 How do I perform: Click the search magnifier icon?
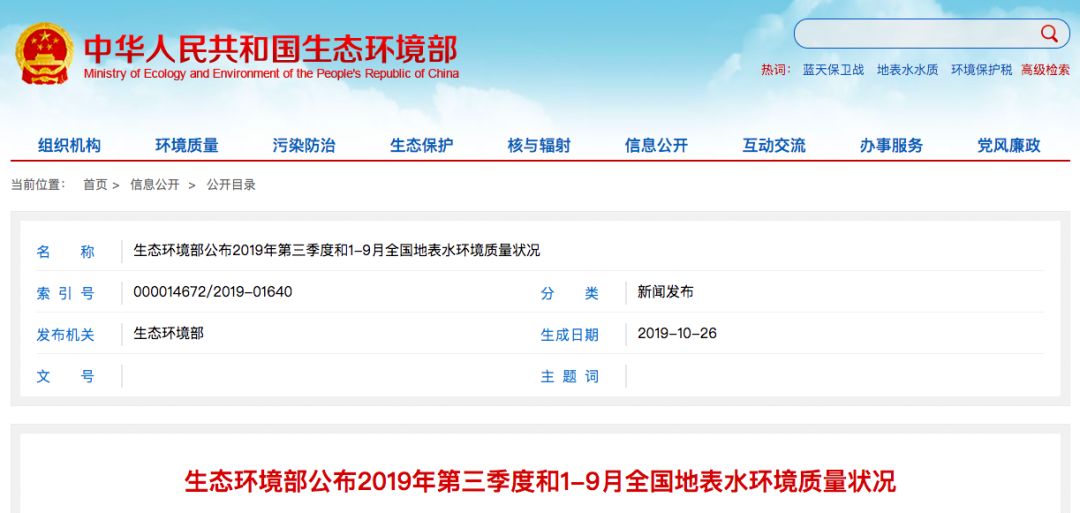(x=1048, y=33)
